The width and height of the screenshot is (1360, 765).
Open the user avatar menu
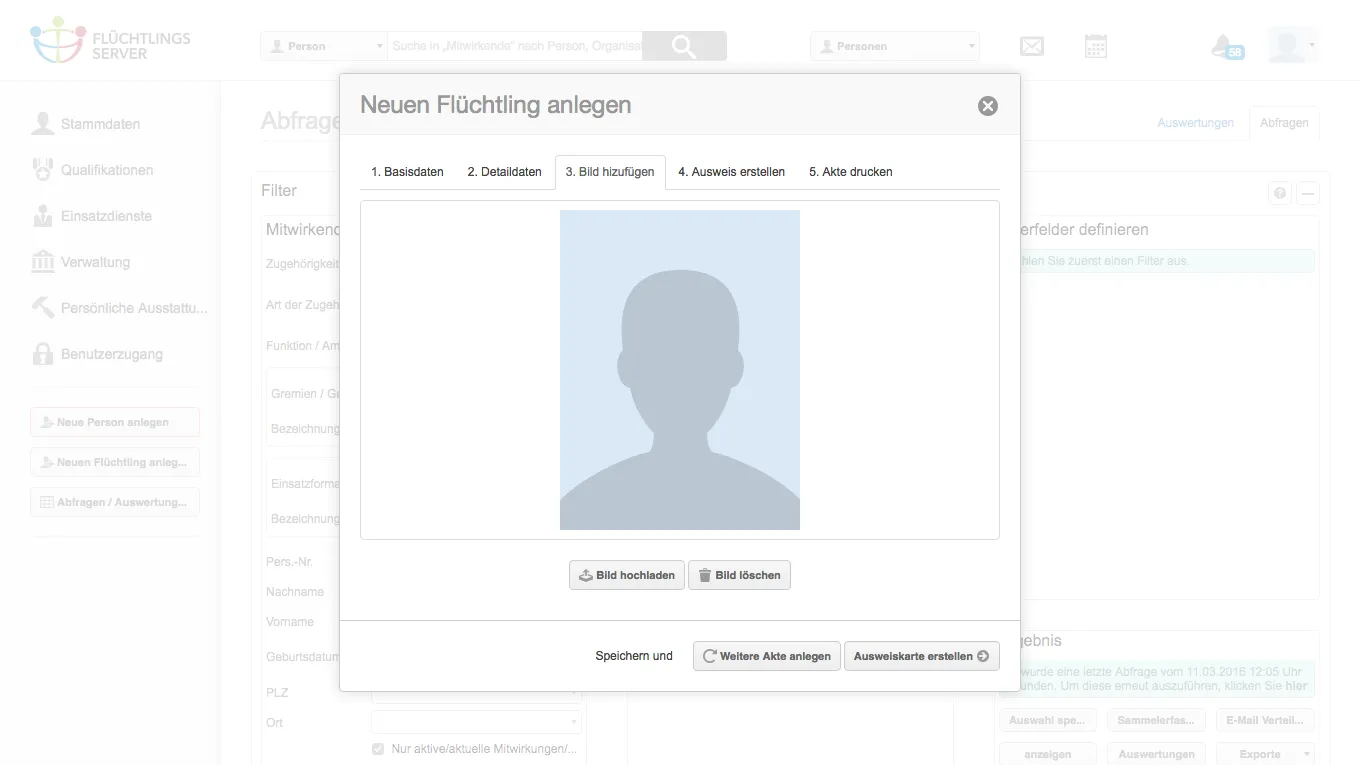(1292, 46)
